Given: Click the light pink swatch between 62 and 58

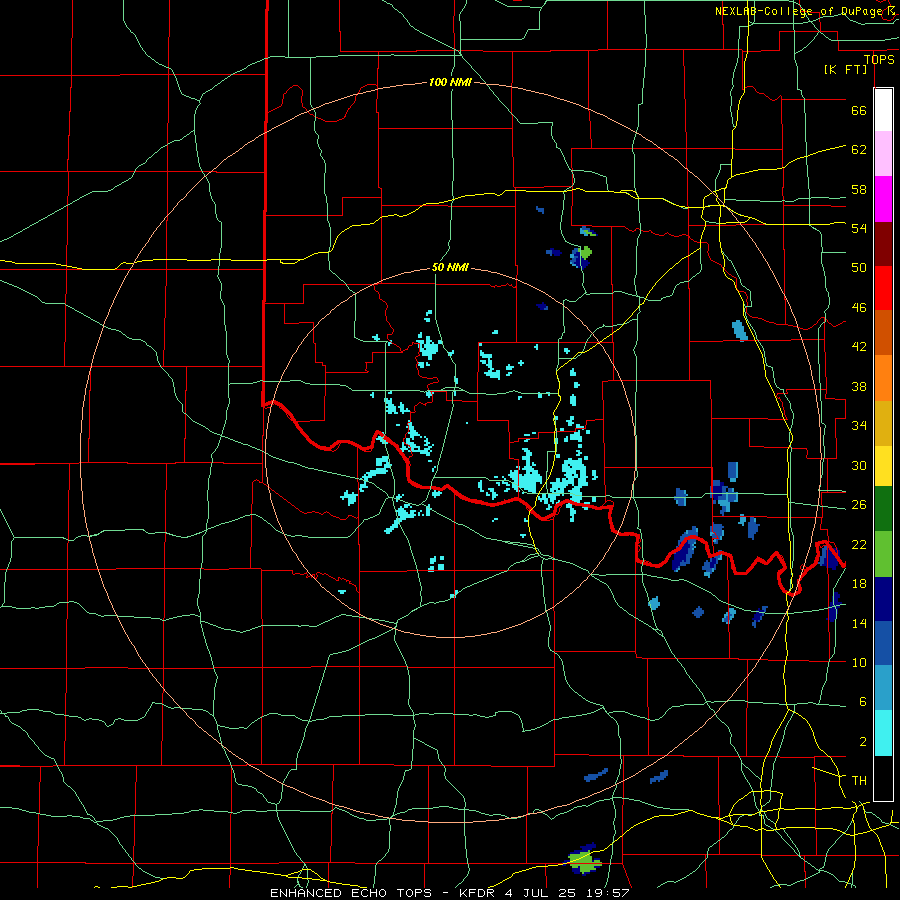Looking at the screenshot, I should pos(883,154).
